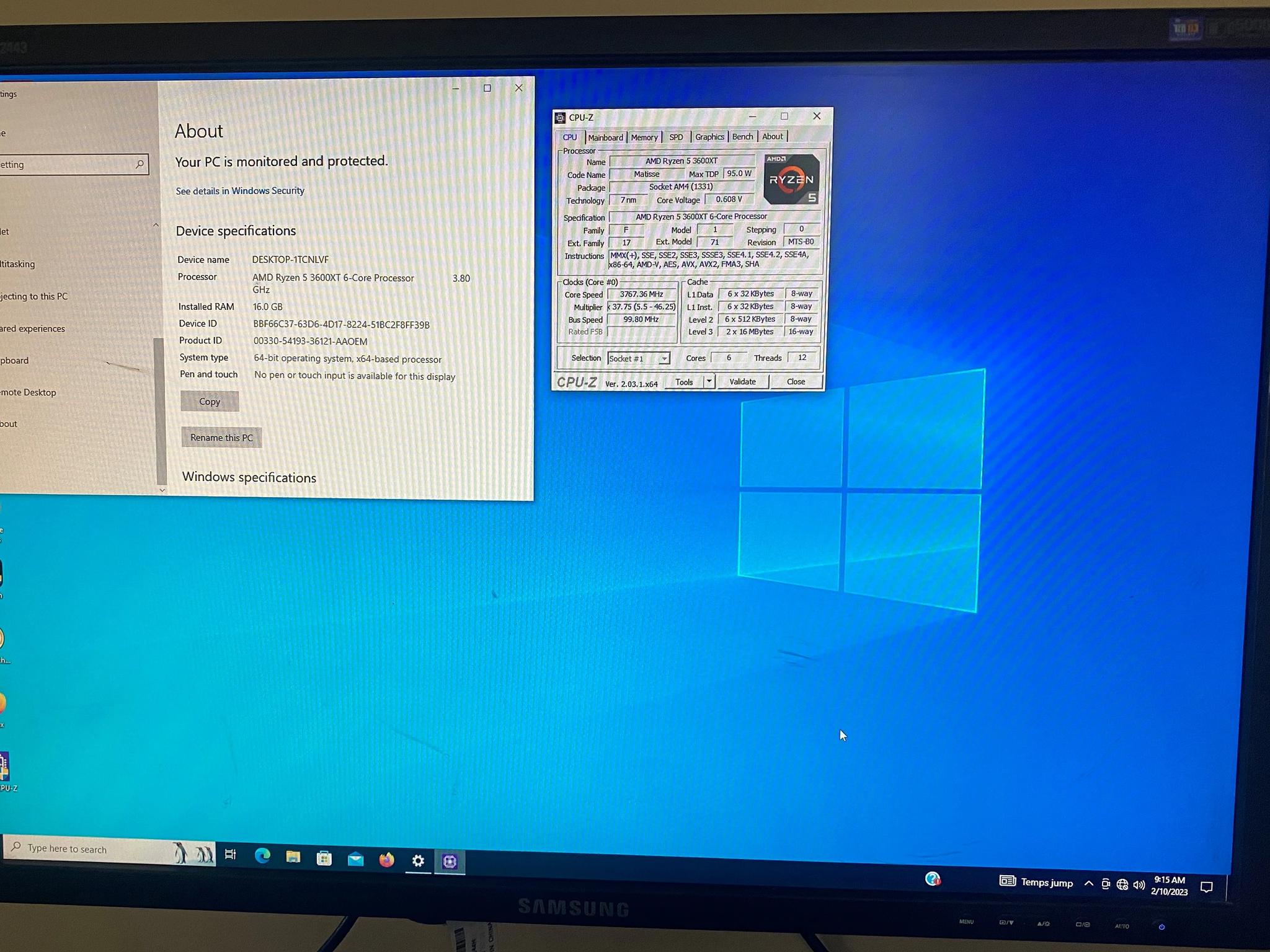This screenshot has width=1270, height=952.
Task: Open Microsoft Store from the taskbar
Action: tap(324, 858)
